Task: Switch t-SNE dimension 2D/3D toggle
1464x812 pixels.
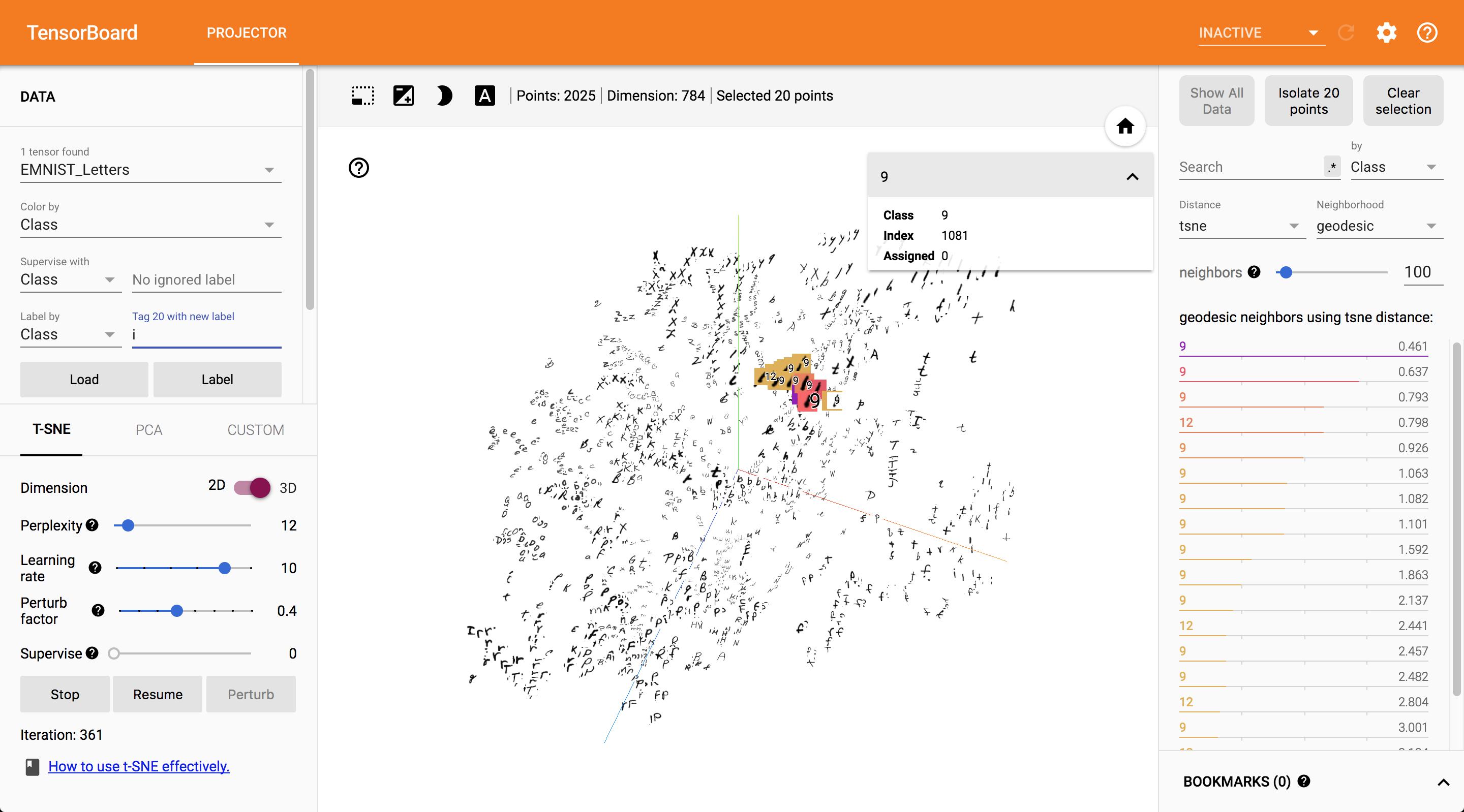Action: 252,487
